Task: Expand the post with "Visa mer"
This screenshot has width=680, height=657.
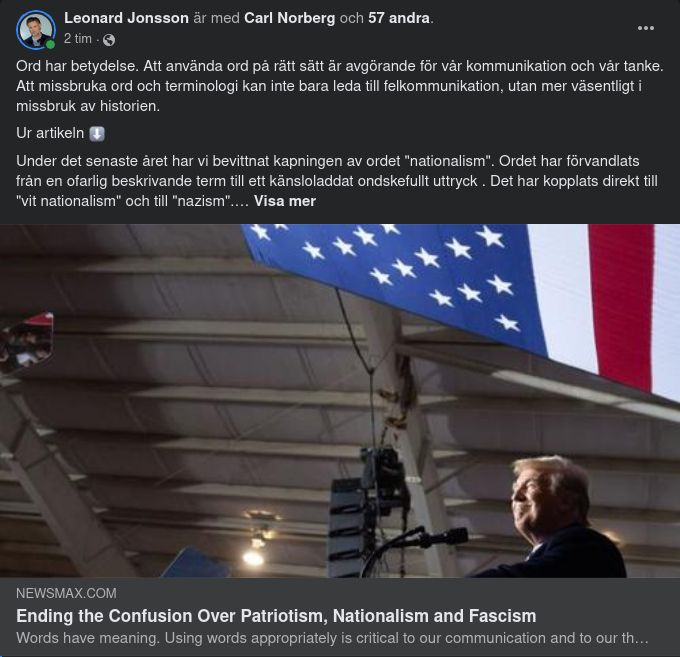Action: 285,201
